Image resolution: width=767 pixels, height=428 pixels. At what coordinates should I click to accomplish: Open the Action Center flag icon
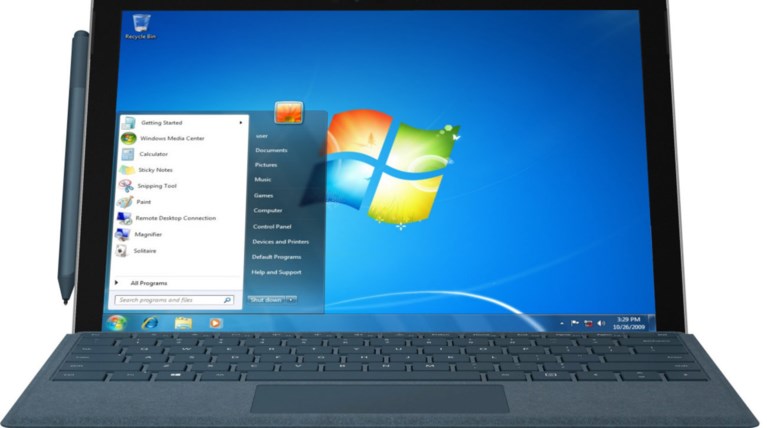point(575,323)
